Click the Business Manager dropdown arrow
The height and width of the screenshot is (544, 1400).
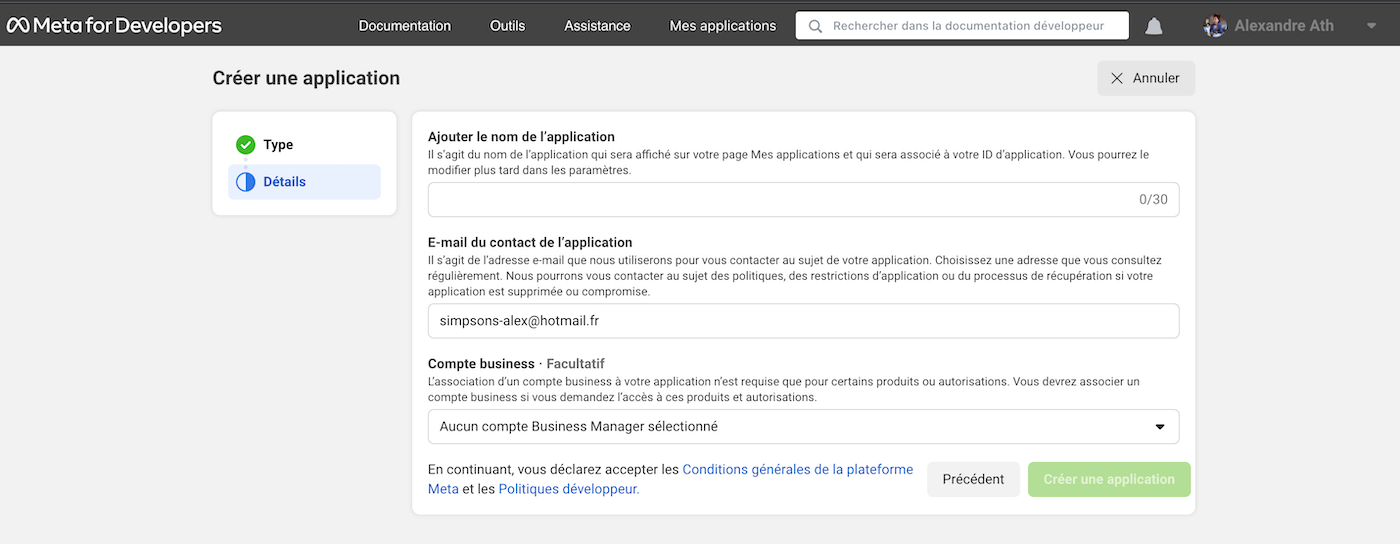point(1160,427)
